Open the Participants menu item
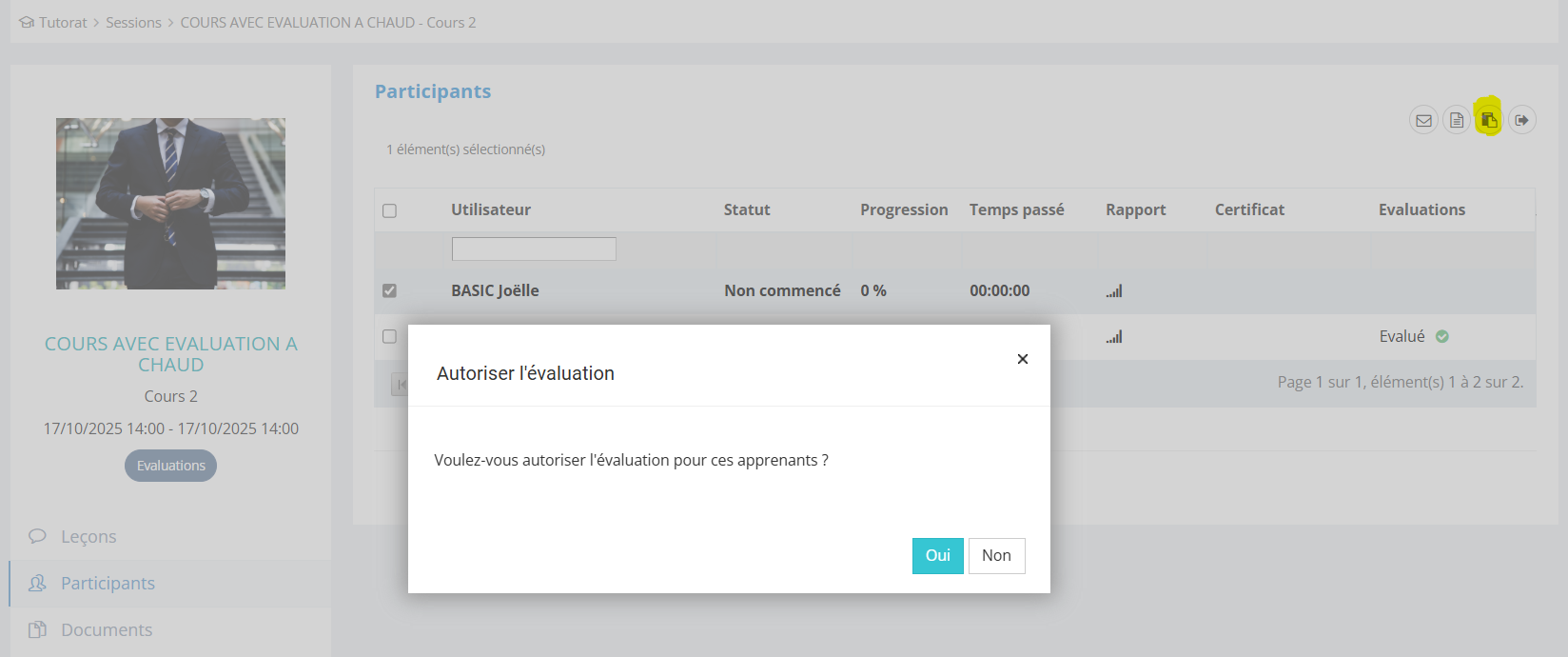 pyautogui.click(x=108, y=583)
